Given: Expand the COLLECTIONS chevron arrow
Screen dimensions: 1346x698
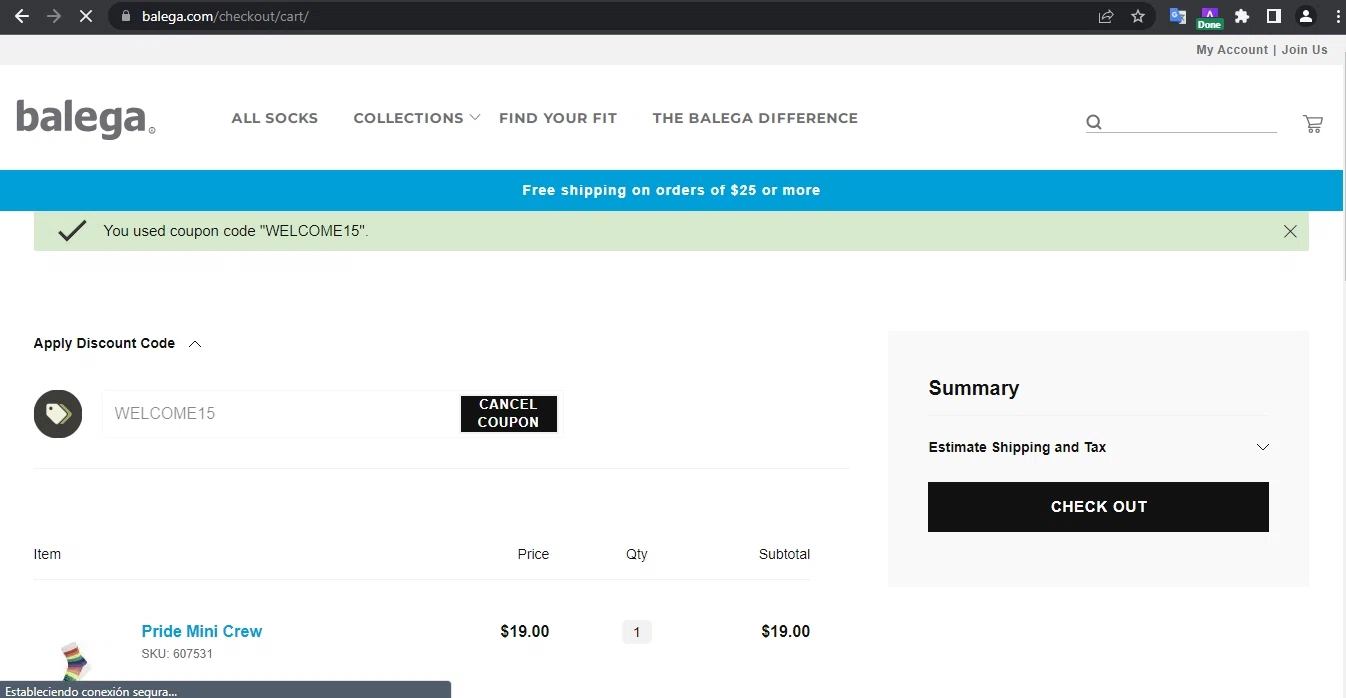Looking at the screenshot, I should pyautogui.click(x=475, y=118).
